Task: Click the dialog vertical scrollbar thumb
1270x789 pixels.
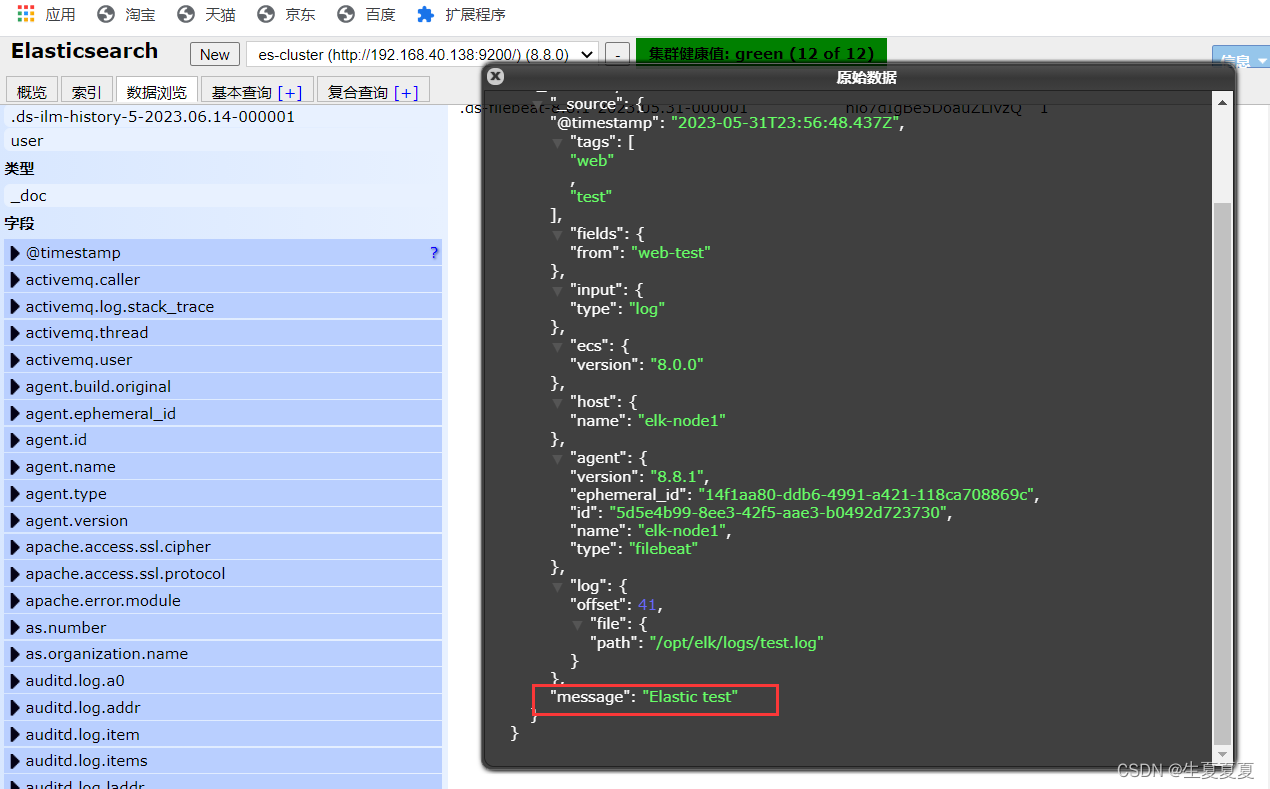Action: [1222, 472]
